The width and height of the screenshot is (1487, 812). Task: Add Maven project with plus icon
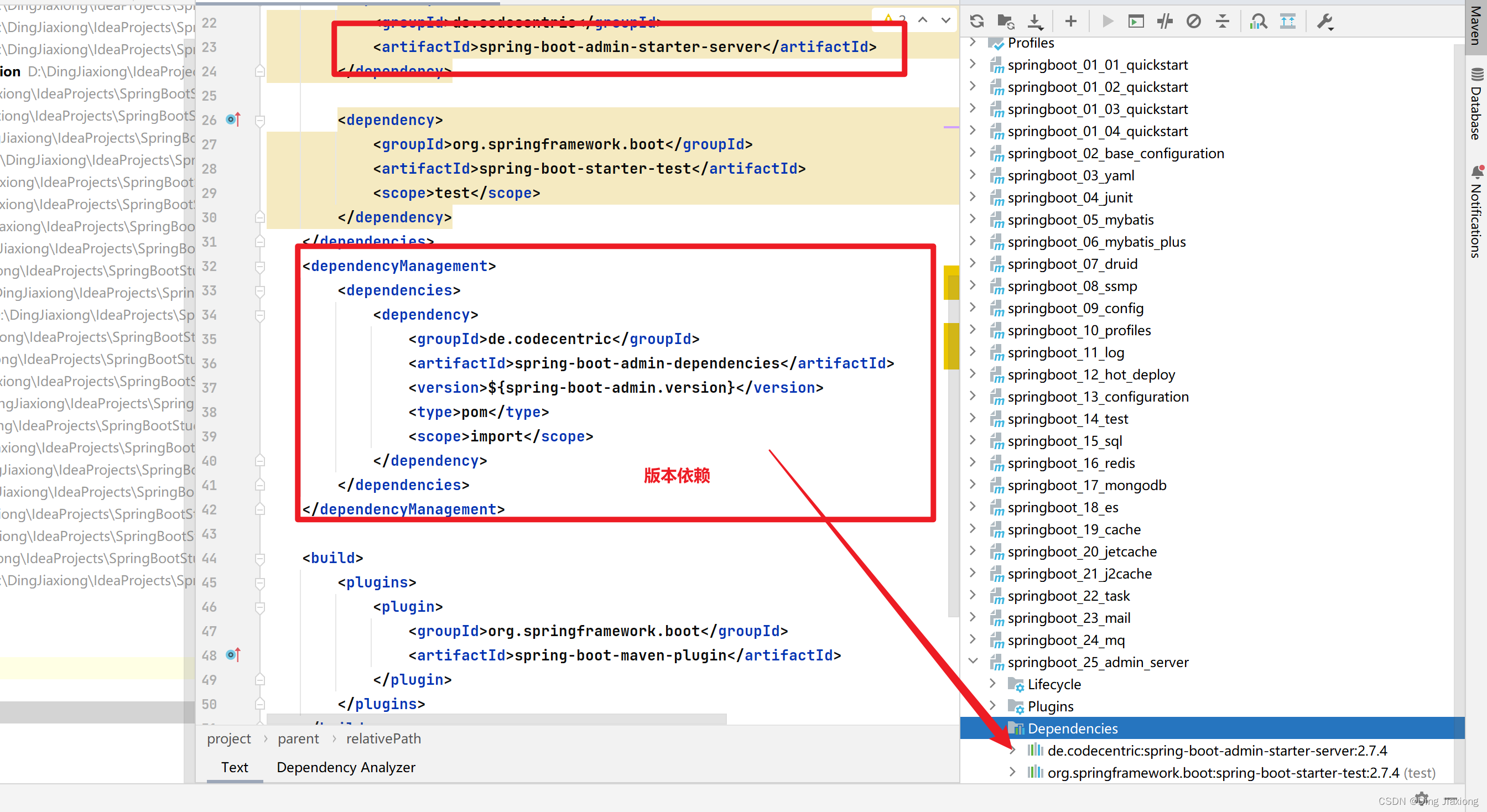(1071, 22)
